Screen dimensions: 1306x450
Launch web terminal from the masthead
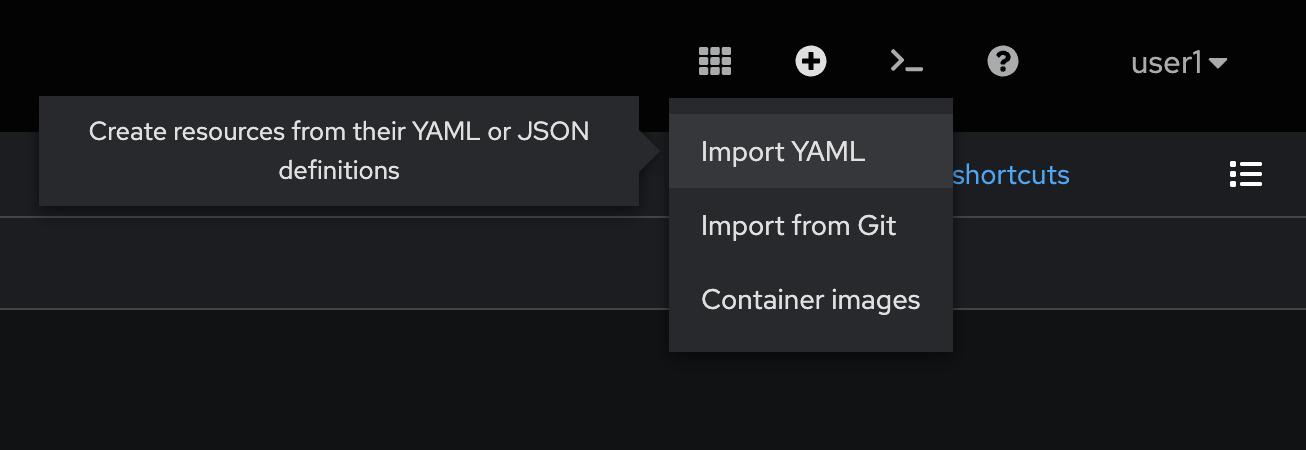(907, 62)
